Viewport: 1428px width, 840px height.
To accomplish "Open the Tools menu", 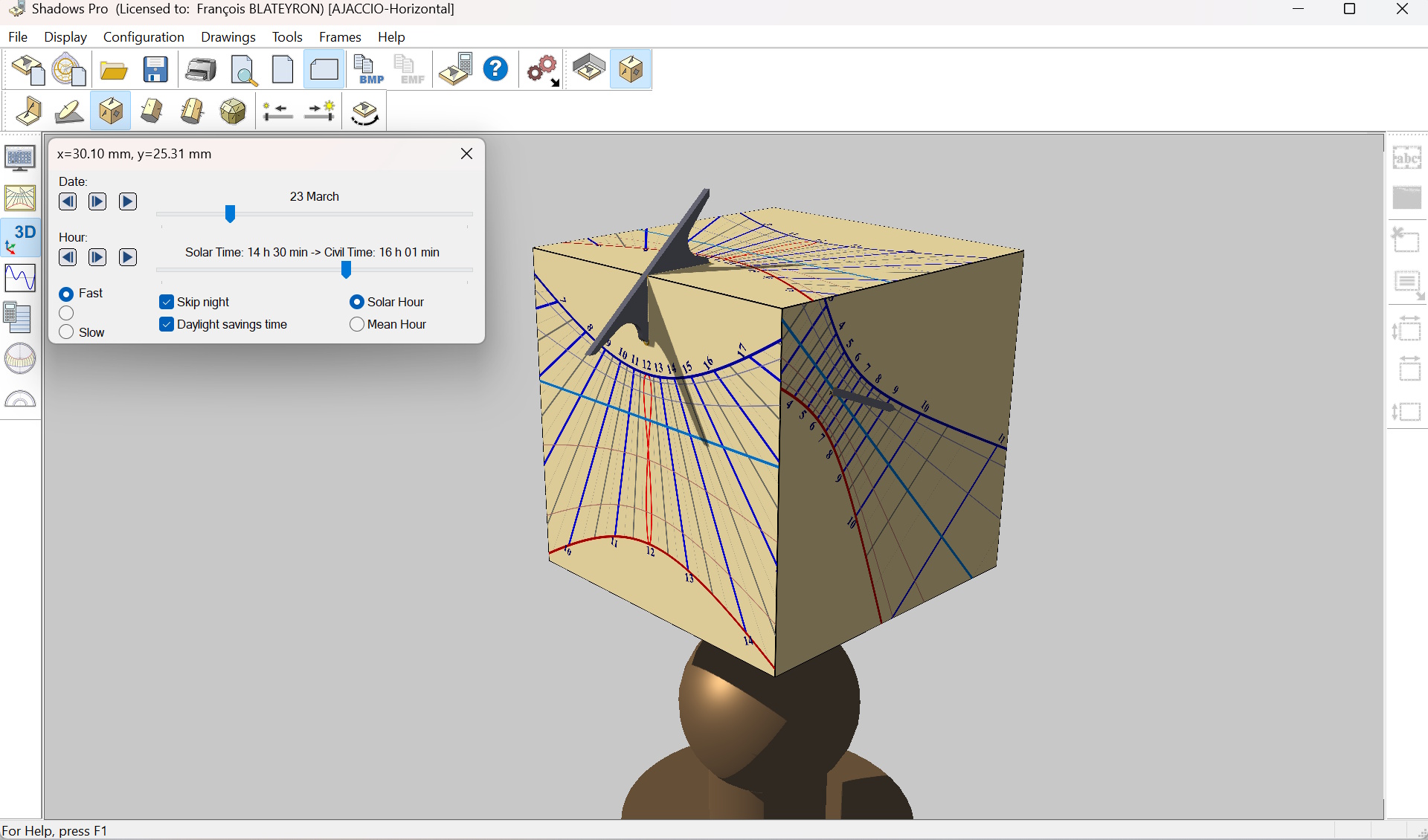I will pyautogui.click(x=287, y=36).
